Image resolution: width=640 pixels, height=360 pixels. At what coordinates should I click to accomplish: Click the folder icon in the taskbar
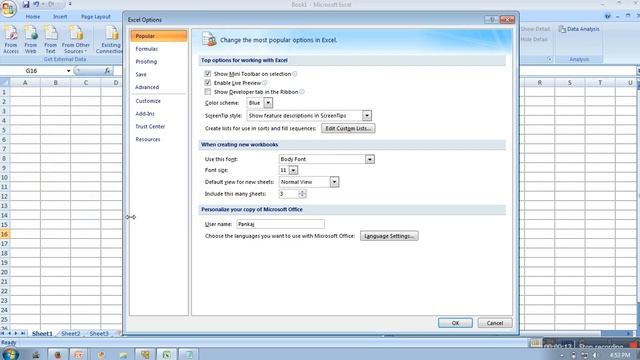click(123, 354)
